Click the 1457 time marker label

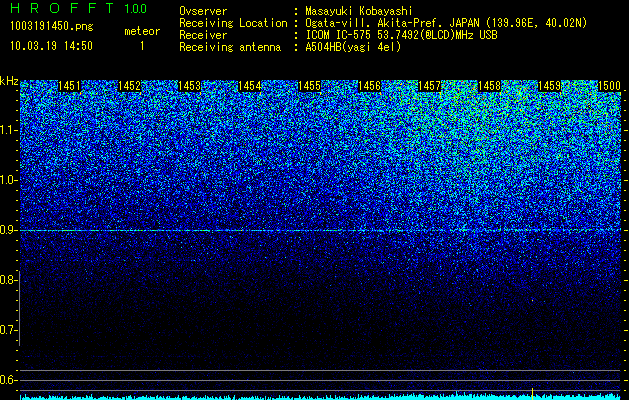click(x=429, y=86)
